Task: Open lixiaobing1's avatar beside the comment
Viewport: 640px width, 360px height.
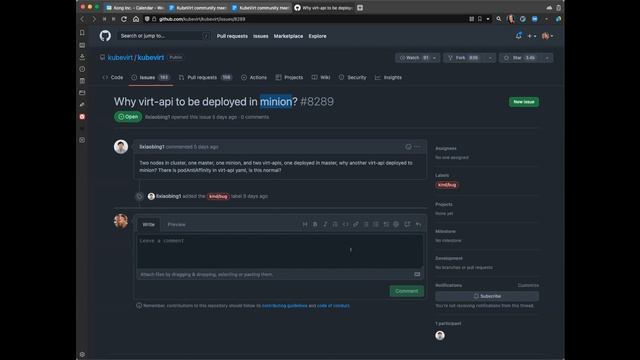Action: [121, 147]
